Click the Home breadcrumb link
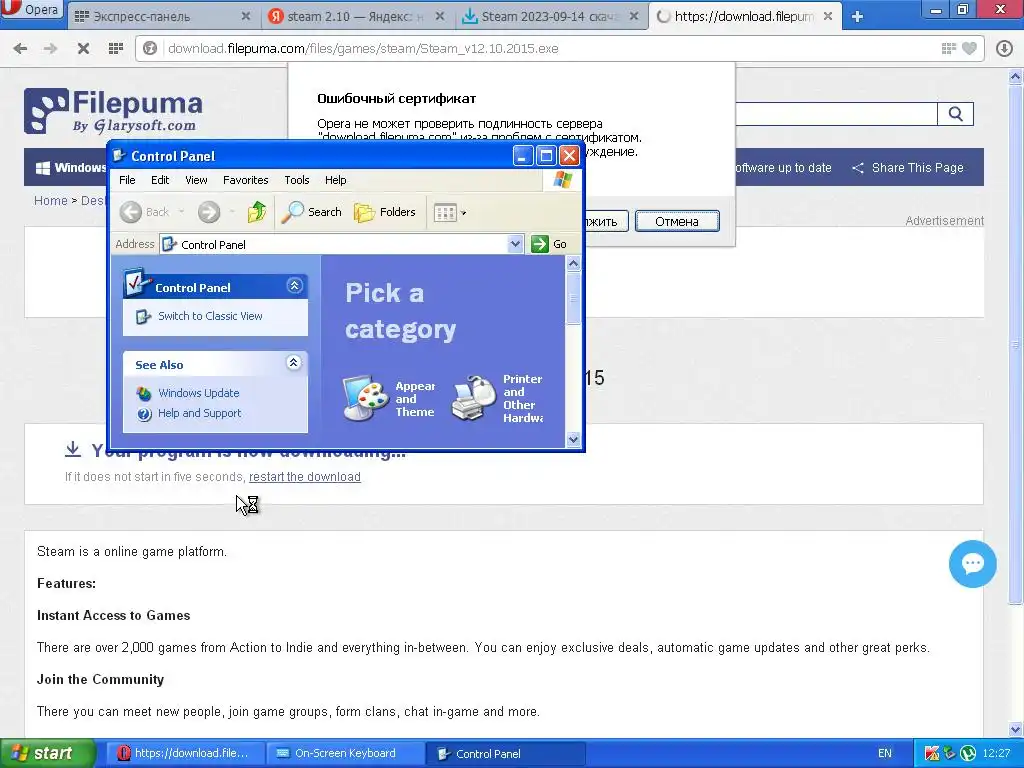 pos(50,200)
